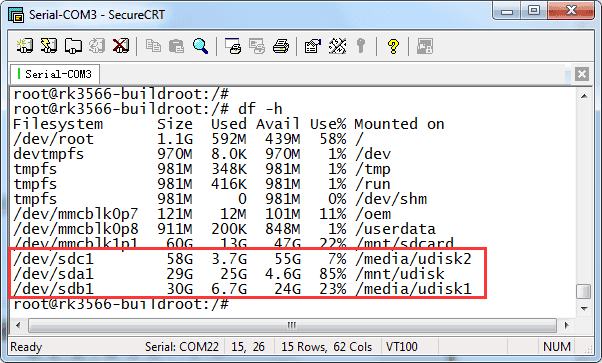Viewport: 602px width, 363px height.
Task: Click the Quick Connect lightning icon
Action: pos(49,46)
